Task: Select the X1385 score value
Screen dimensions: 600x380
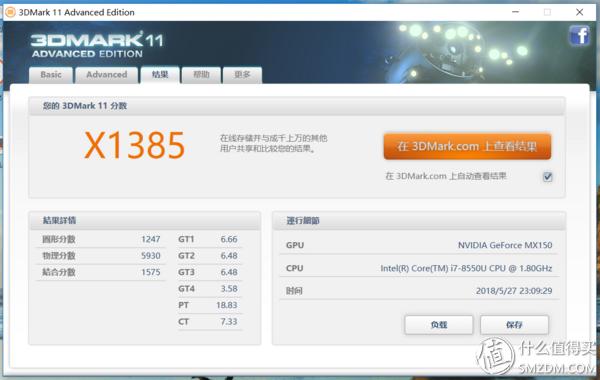Action: tap(135, 145)
